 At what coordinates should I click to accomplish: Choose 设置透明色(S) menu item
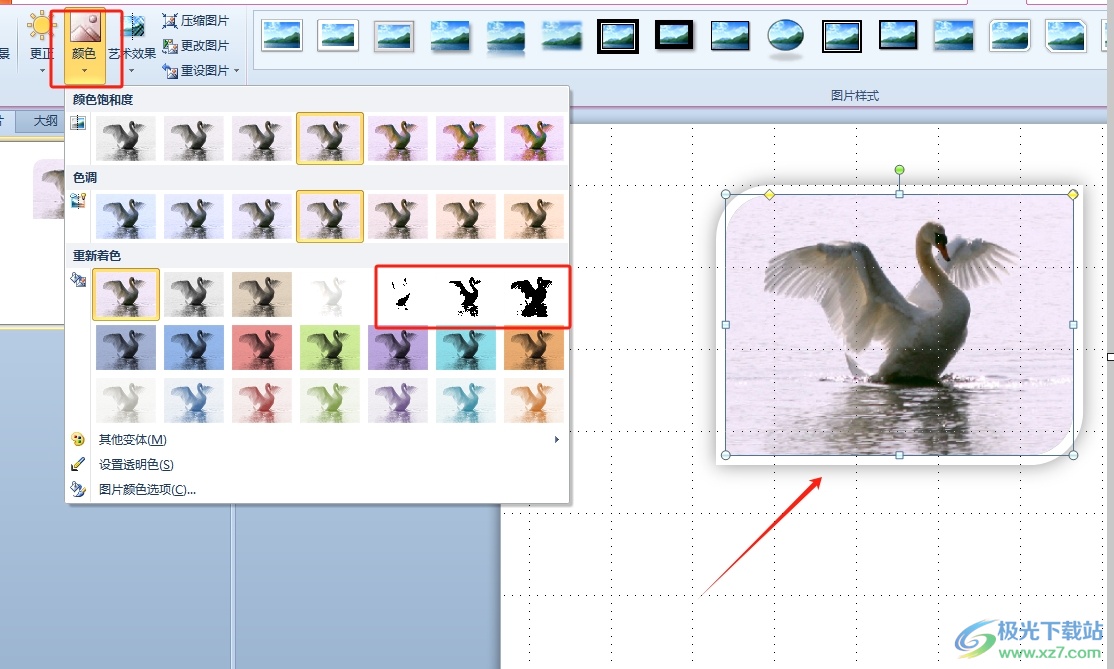(x=317, y=464)
